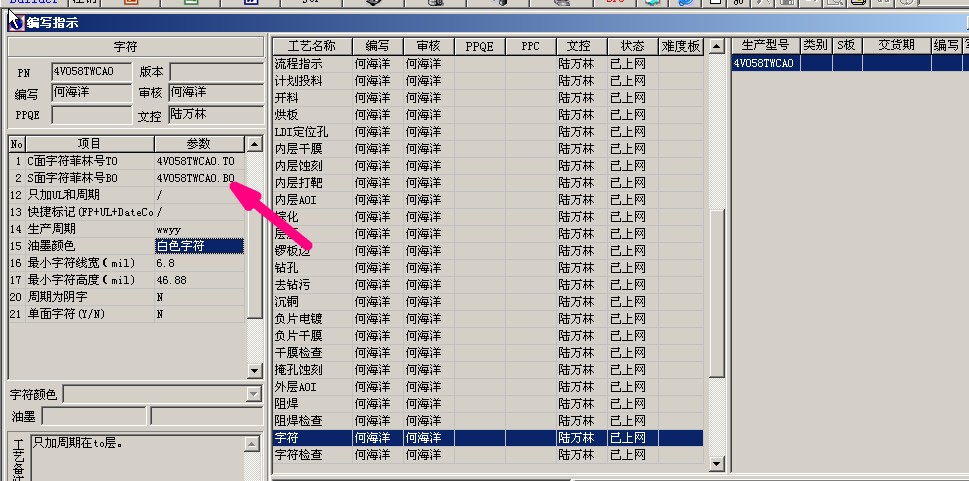969x481 pixels.
Task: Click the empty 版本 input field
Action: point(217,72)
